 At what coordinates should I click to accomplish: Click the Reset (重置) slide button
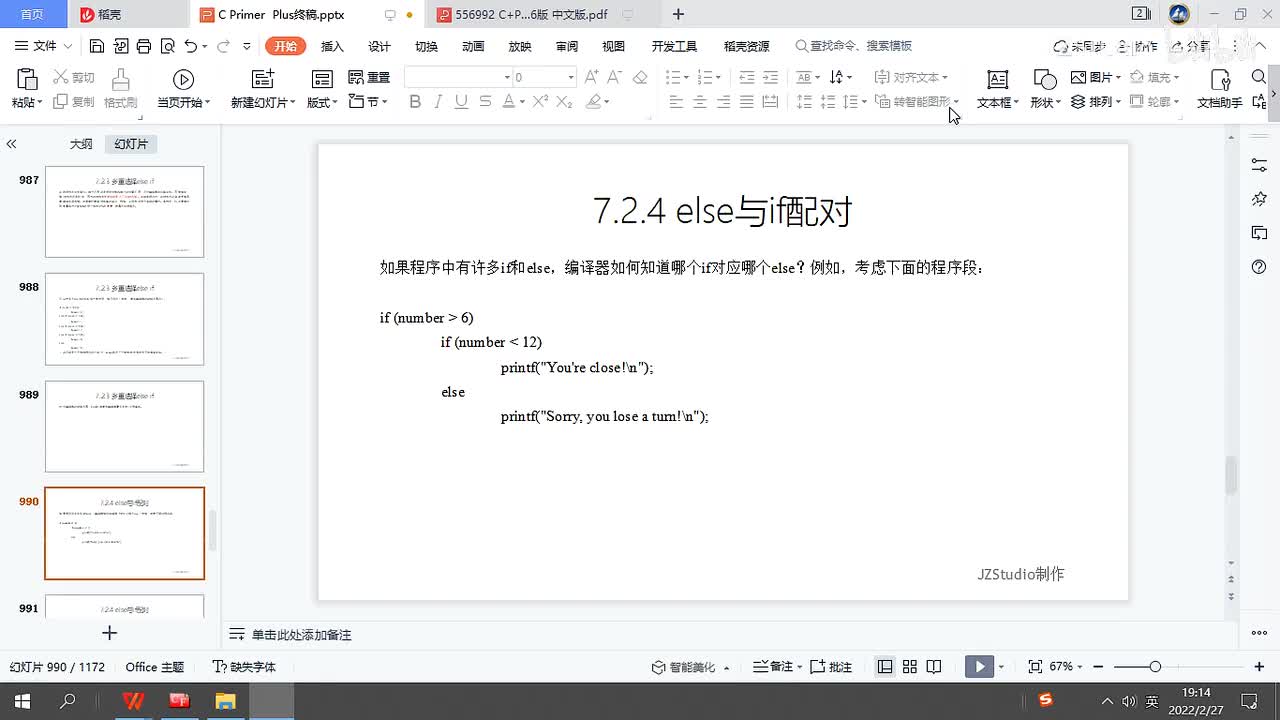[369, 77]
